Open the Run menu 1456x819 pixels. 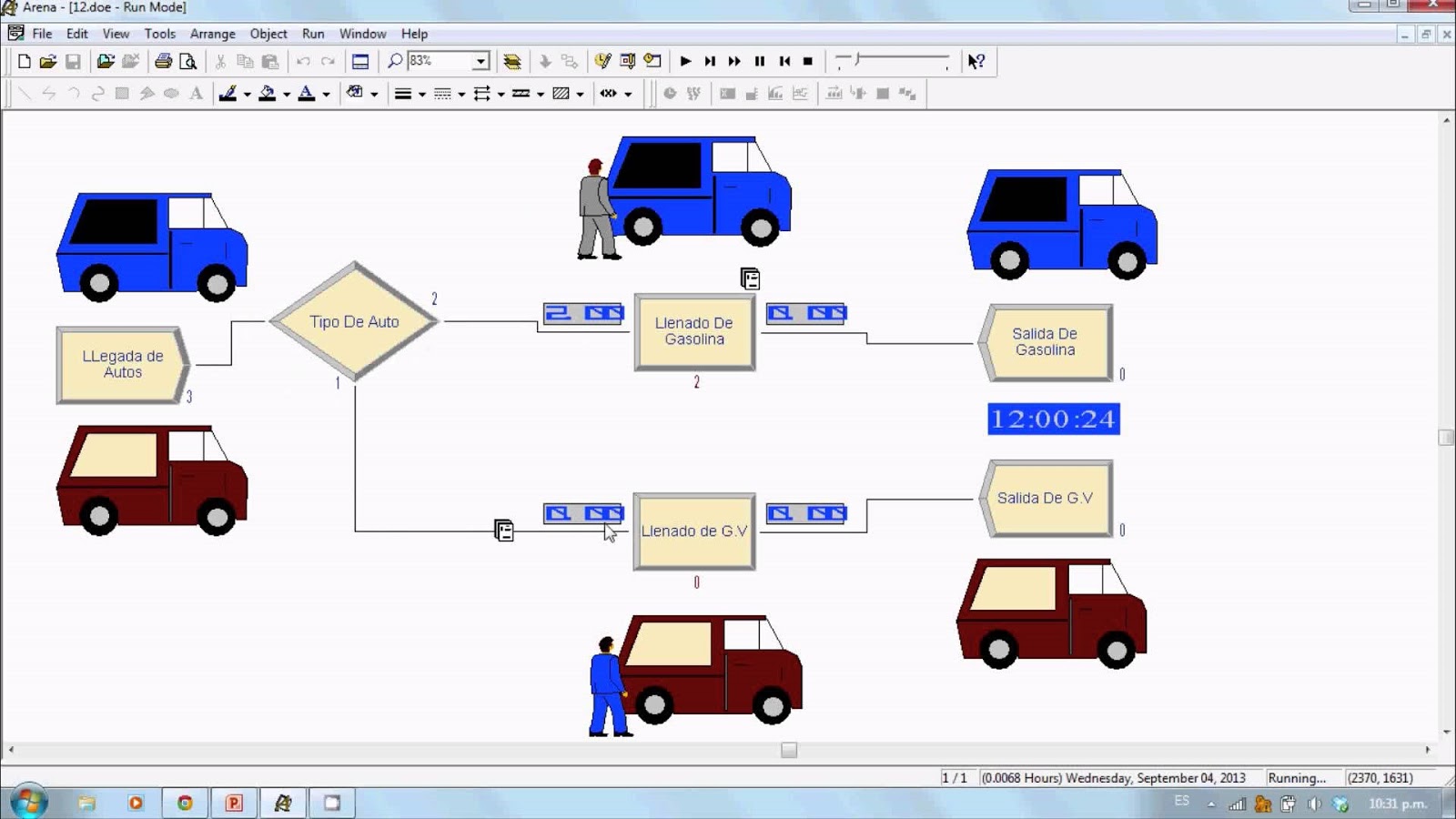tap(313, 34)
